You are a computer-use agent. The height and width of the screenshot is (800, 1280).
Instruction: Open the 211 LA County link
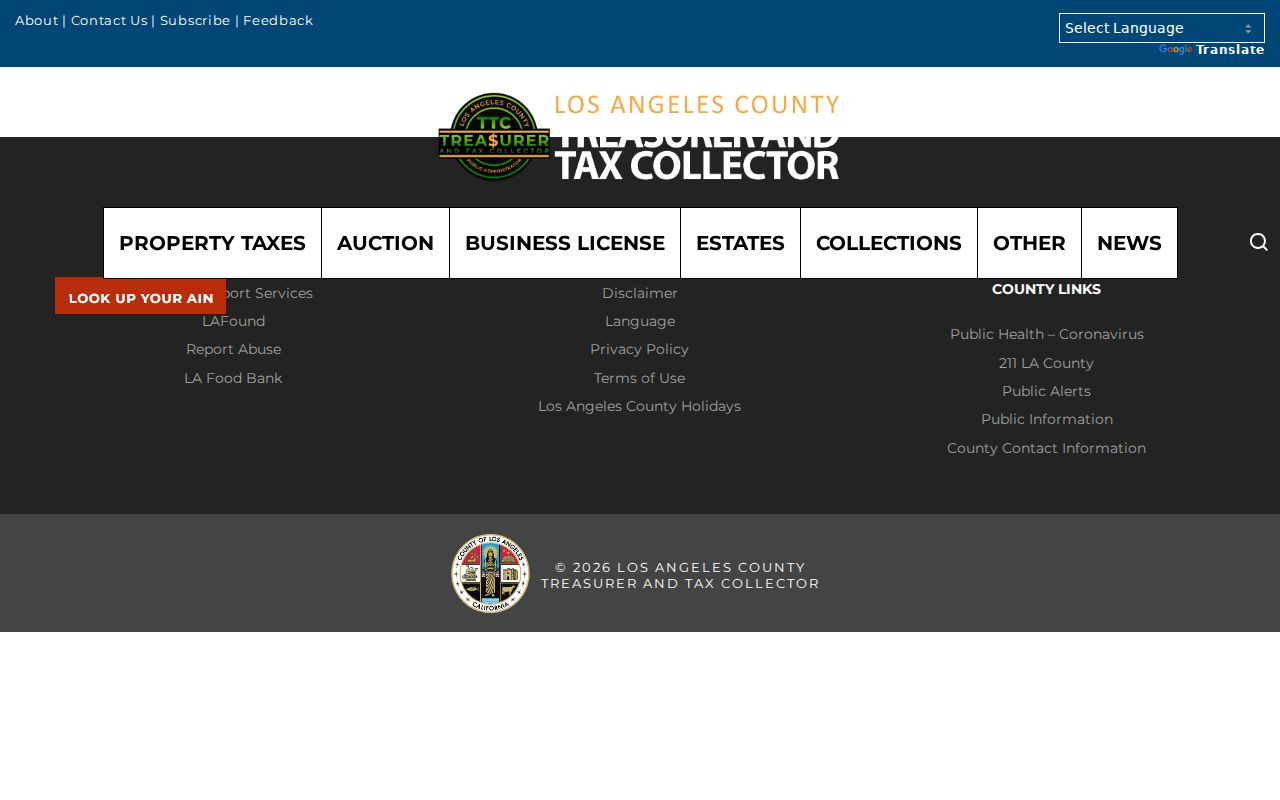[x=1047, y=363]
